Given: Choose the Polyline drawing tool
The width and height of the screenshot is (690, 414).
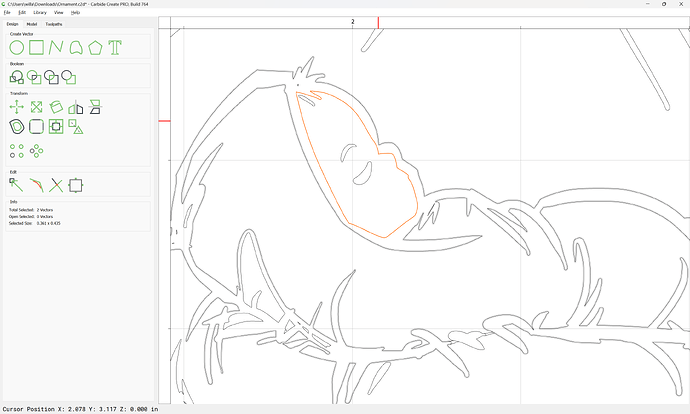Looking at the screenshot, I should [x=56, y=48].
